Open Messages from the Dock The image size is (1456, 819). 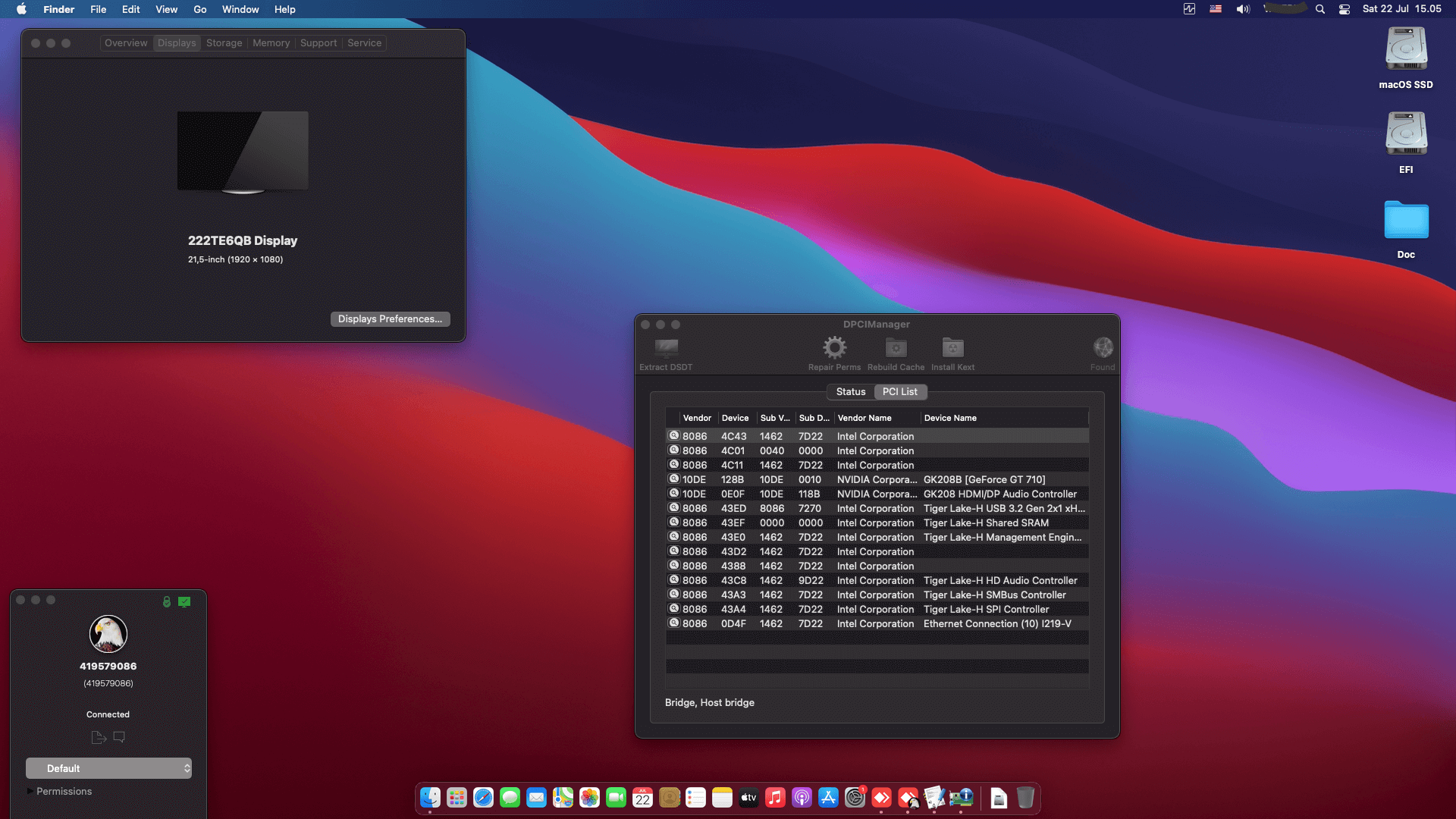point(510,798)
